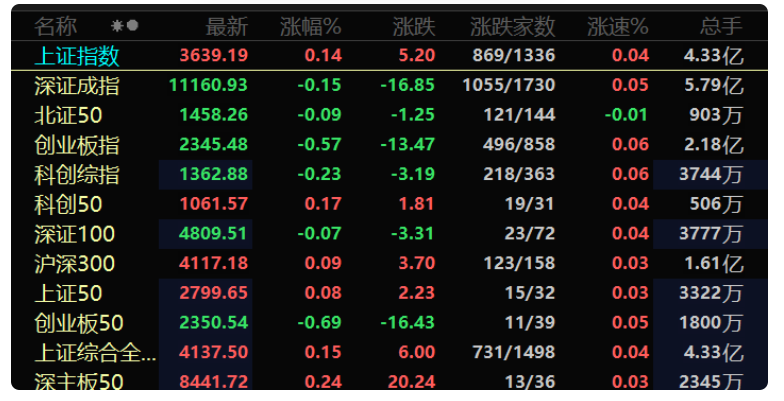784x401 pixels.
Task: Click the 涨跌家数 column header
Action: (x=512, y=26)
